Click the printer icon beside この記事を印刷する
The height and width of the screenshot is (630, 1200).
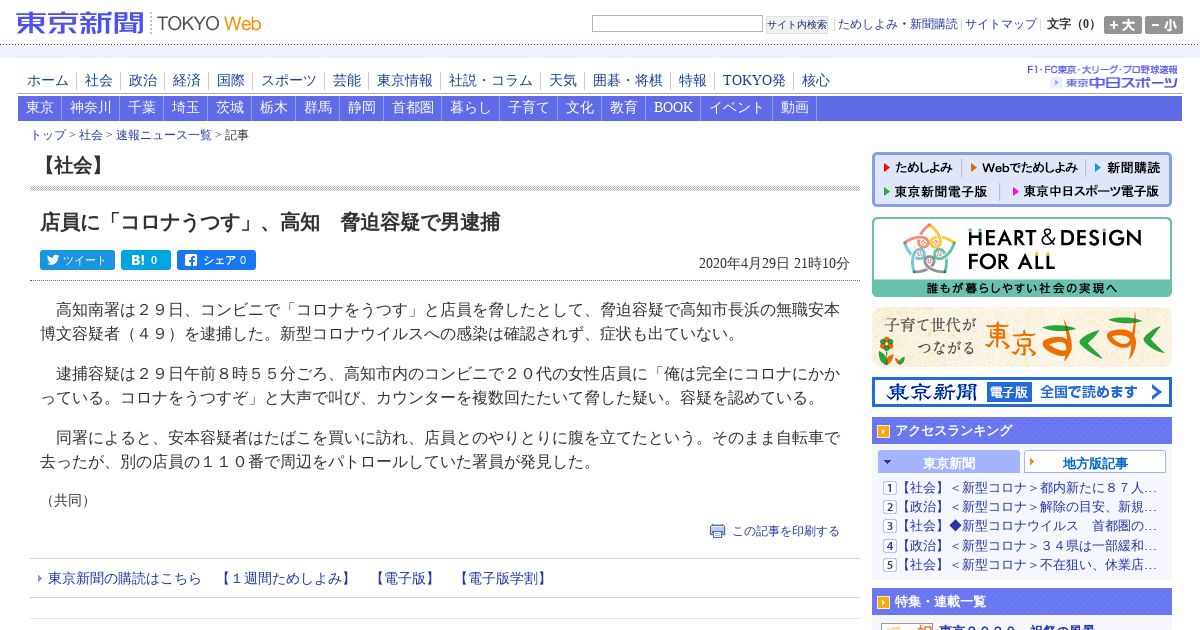717,531
